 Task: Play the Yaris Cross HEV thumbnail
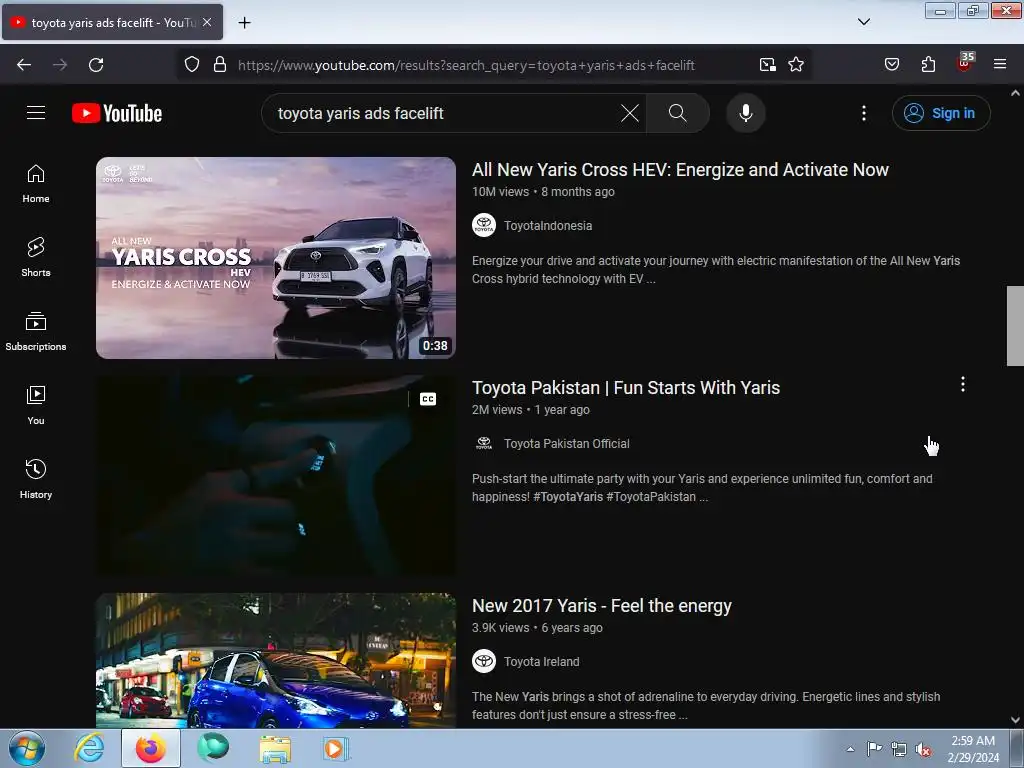pos(276,258)
